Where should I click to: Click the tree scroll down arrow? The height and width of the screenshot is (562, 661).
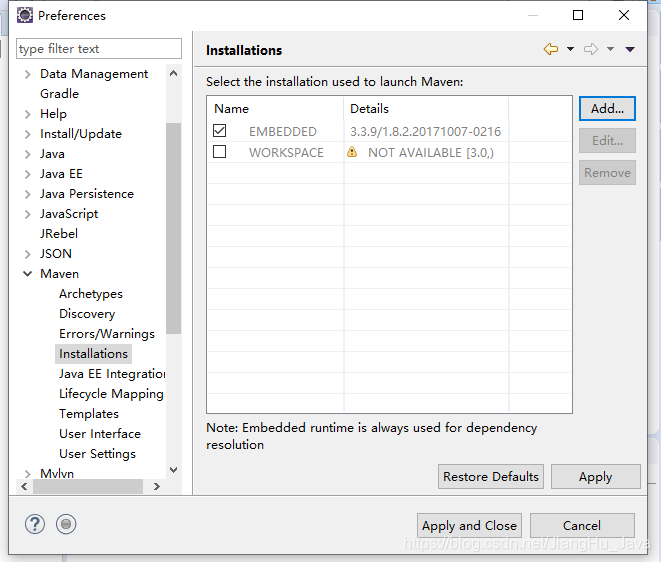173,470
